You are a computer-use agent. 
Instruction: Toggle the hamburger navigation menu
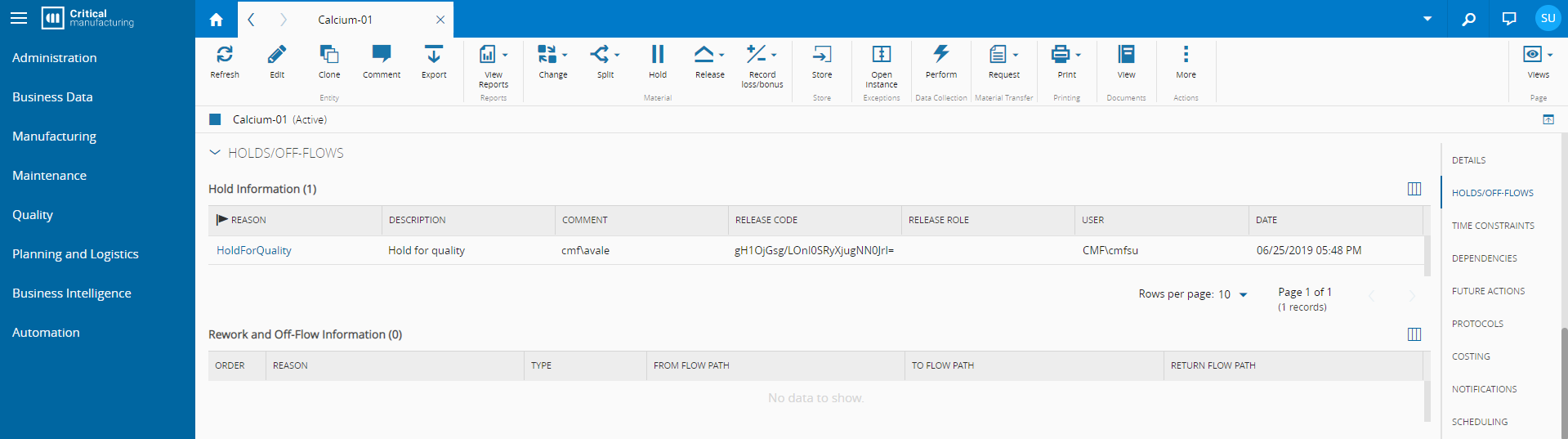click(19, 18)
